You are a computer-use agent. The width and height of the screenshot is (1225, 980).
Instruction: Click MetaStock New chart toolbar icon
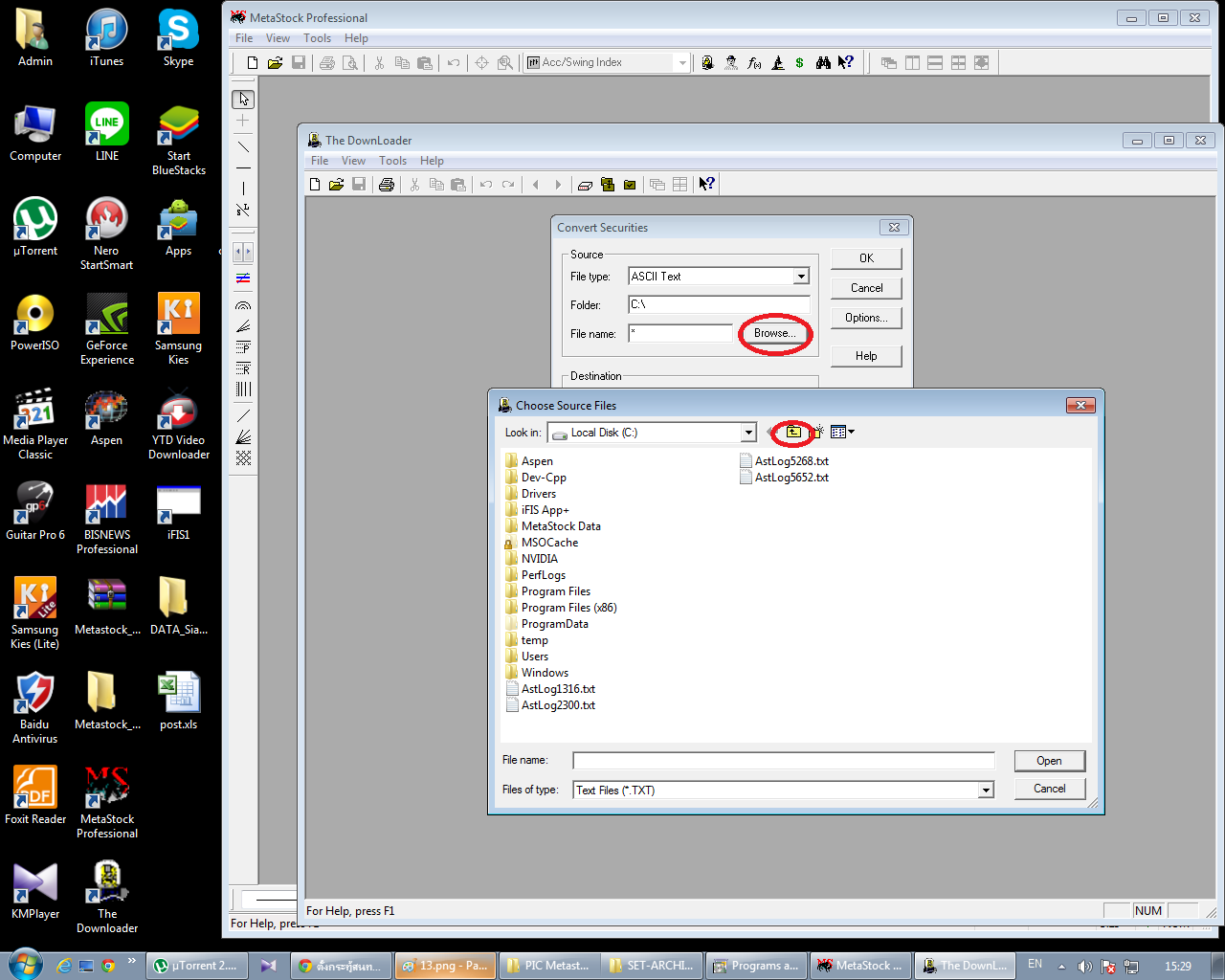[x=253, y=63]
